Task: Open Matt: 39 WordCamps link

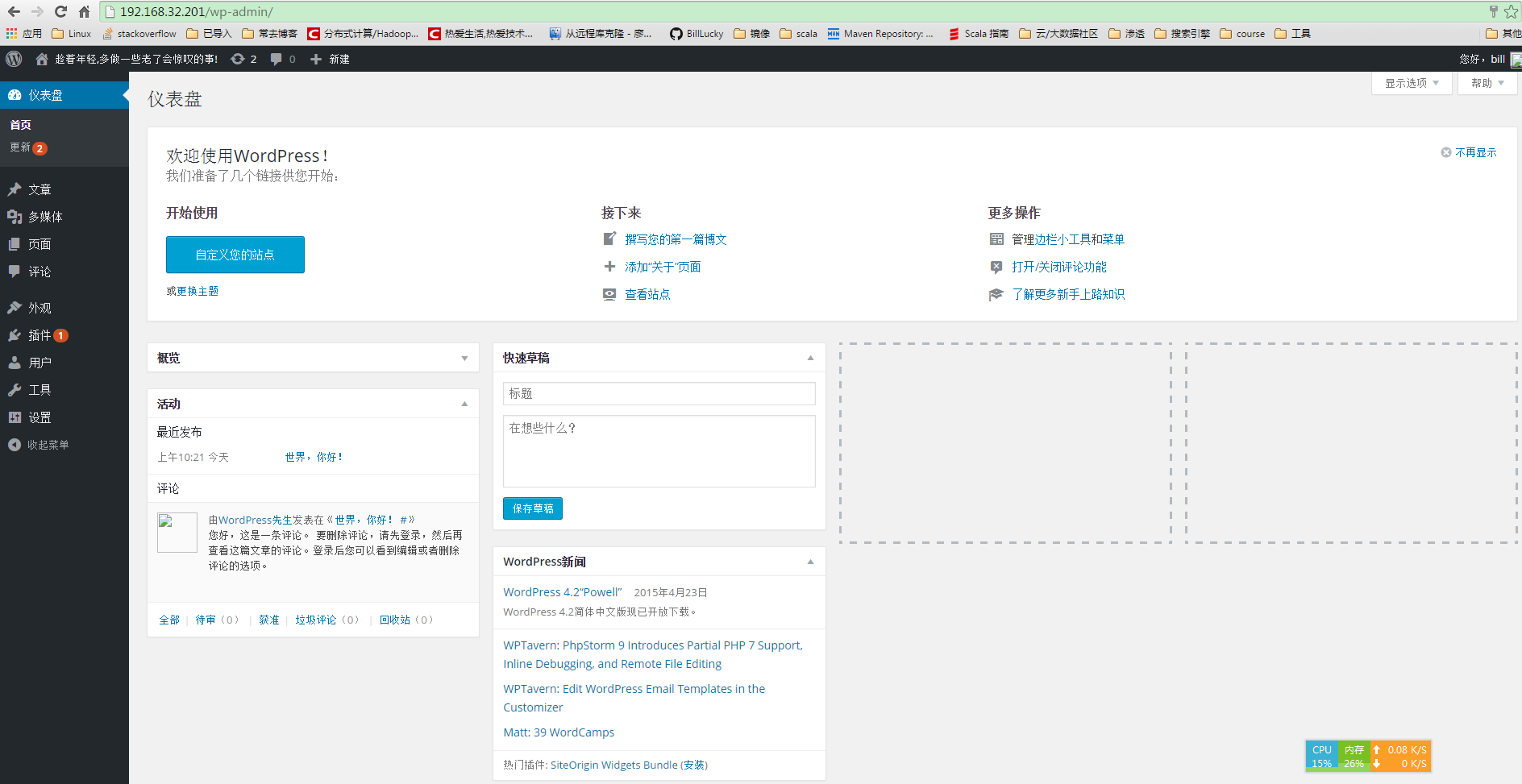Action: [559, 732]
